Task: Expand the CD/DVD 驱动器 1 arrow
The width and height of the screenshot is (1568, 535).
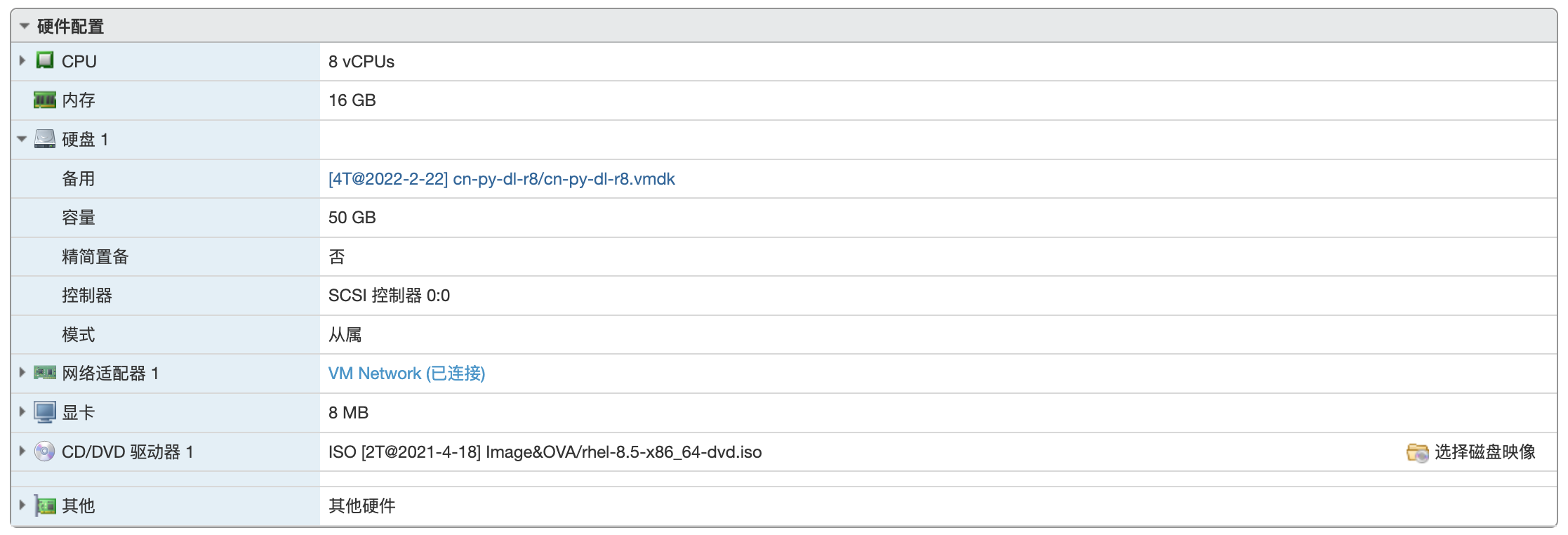Action: (22, 451)
